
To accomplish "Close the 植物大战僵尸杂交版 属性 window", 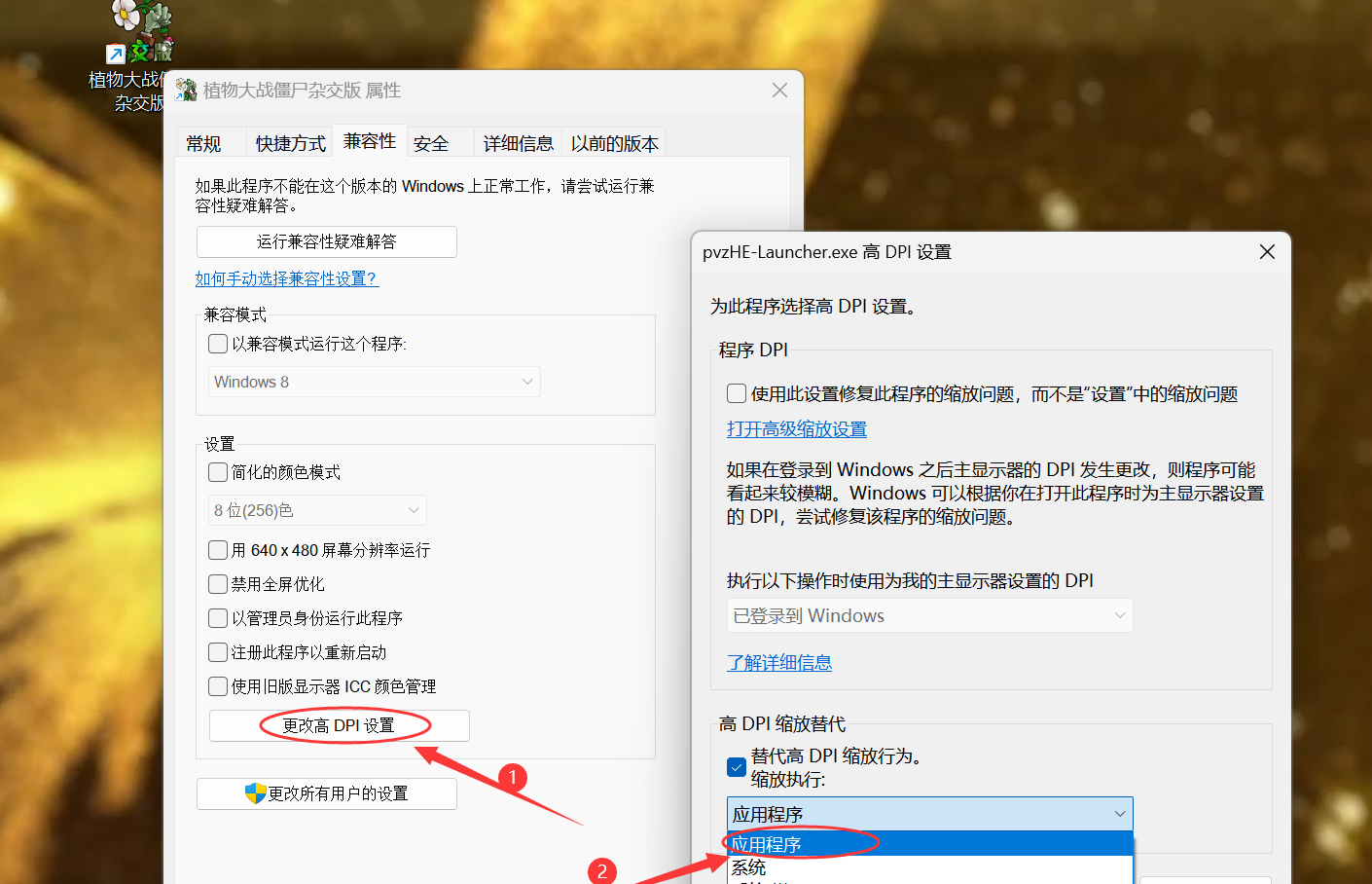I will coord(779,90).
